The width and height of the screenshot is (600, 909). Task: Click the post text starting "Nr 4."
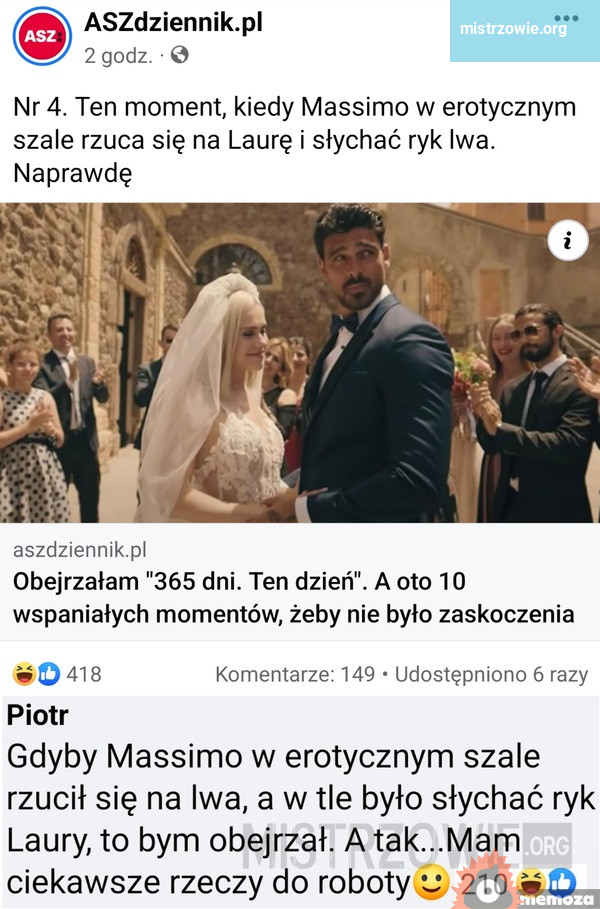[294, 140]
